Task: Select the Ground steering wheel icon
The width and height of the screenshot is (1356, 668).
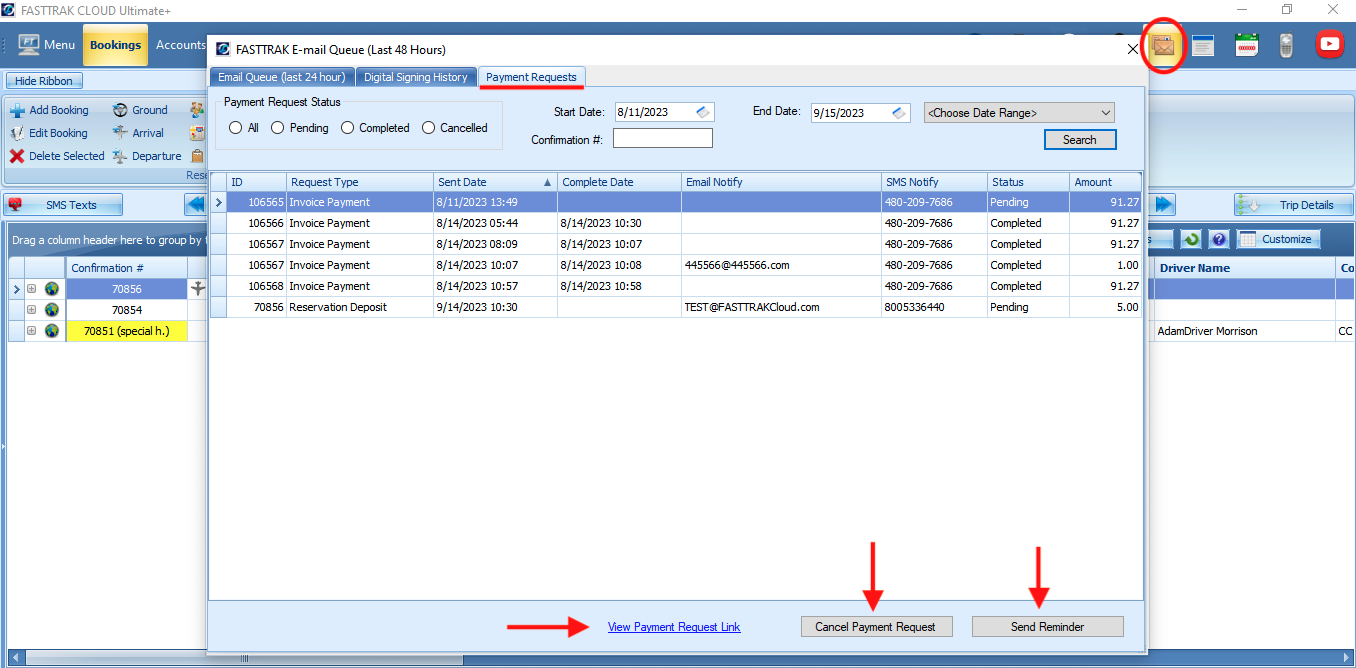Action: [120, 110]
